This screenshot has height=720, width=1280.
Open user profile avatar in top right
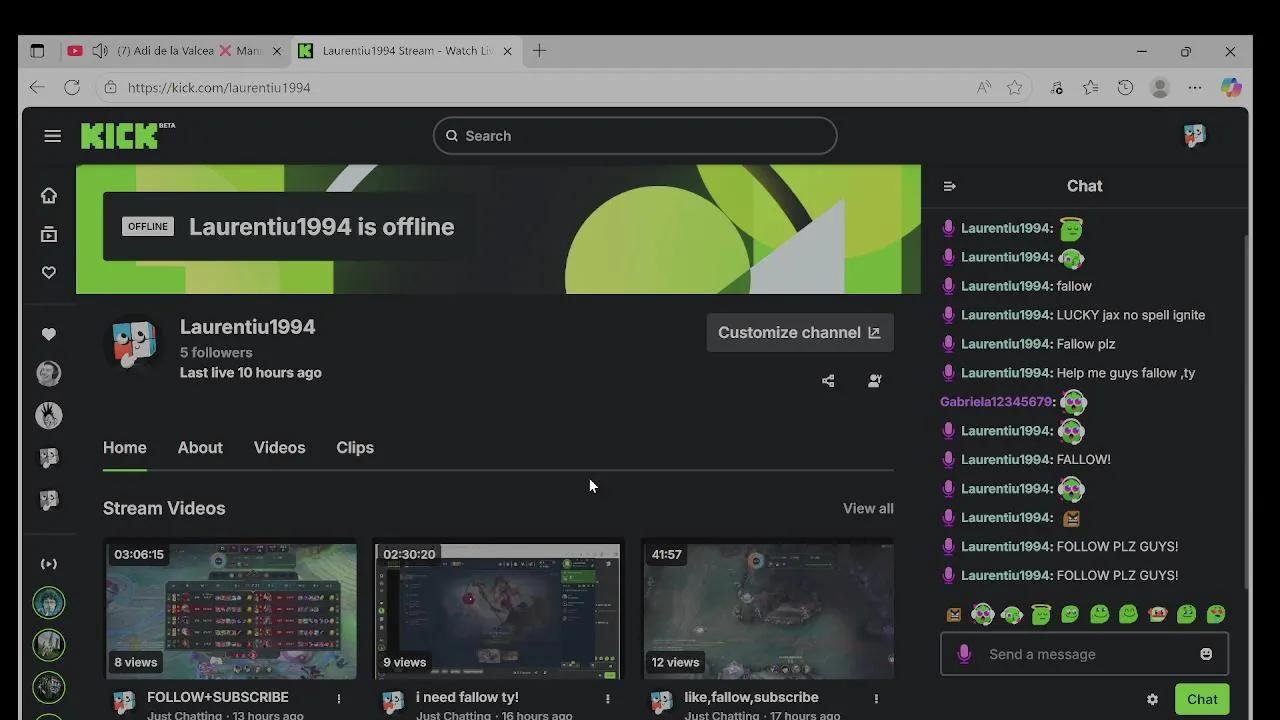[1195, 136]
